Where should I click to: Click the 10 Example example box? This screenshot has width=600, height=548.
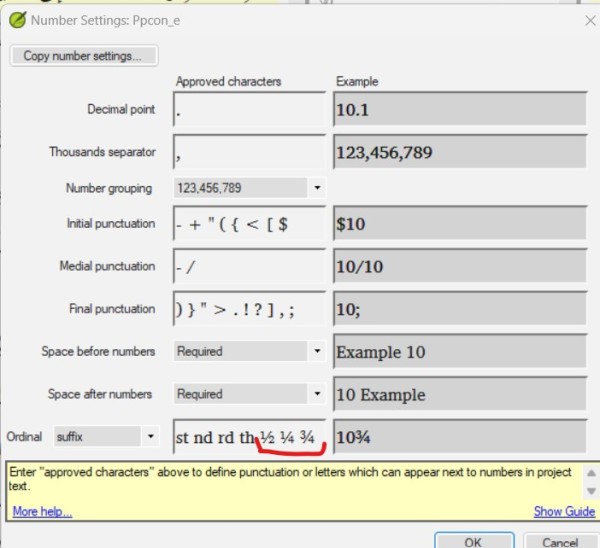pos(460,394)
